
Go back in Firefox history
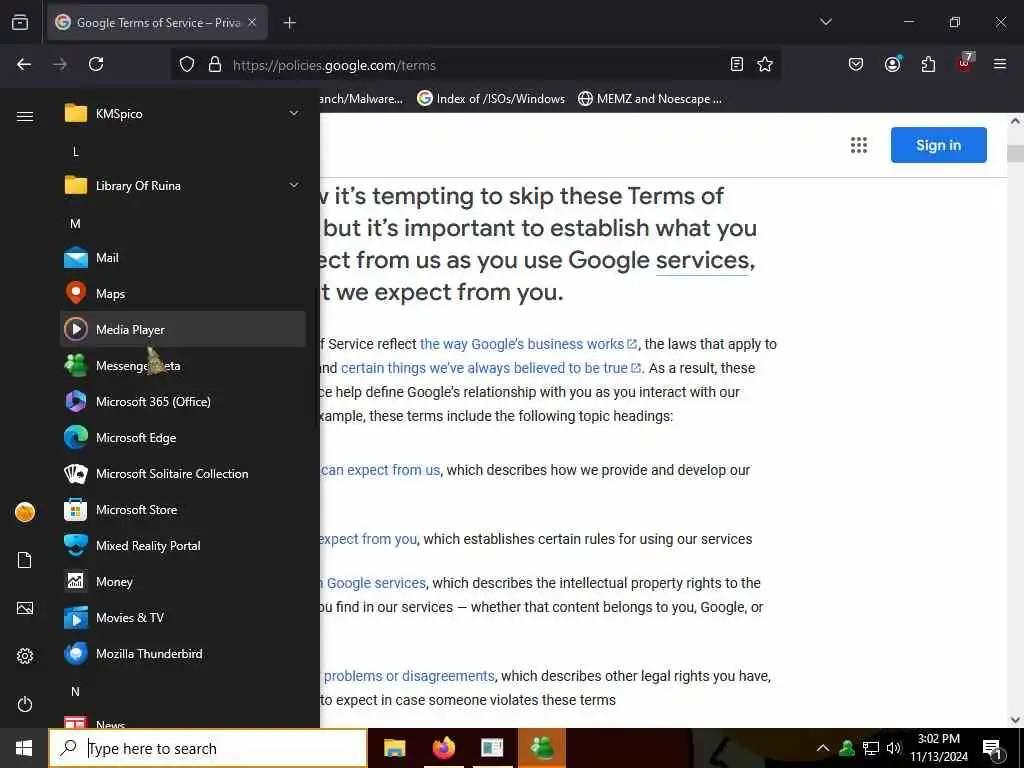pos(24,64)
